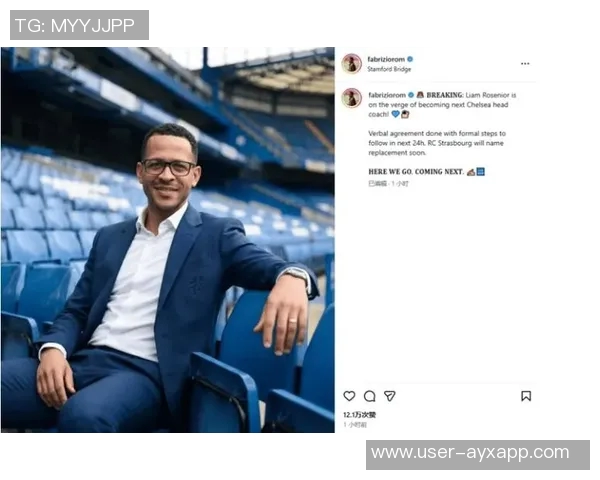The image size is (600, 480).
Task: Open the three-dots more options menu
Action: click(525, 64)
